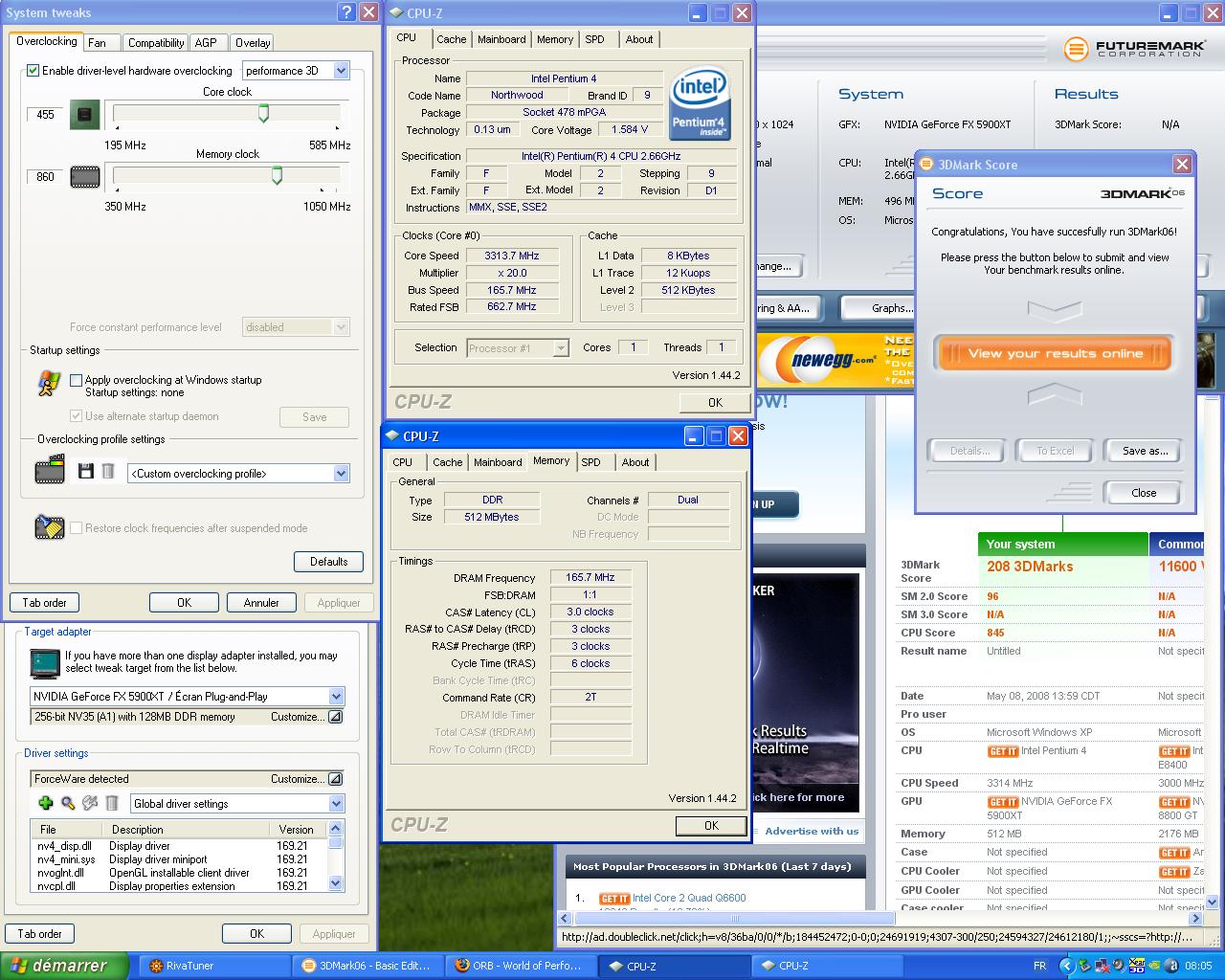The image size is (1225, 980).
Task: Click Customize expander next to 256-bit NV35
Action: (335, 717)
